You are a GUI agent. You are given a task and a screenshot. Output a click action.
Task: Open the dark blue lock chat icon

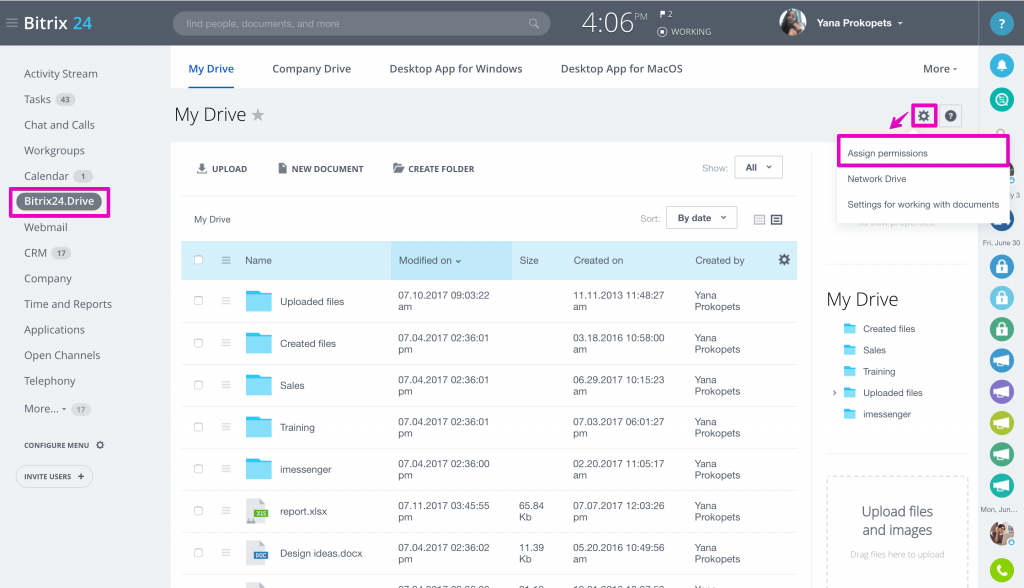pos(1001,267)
